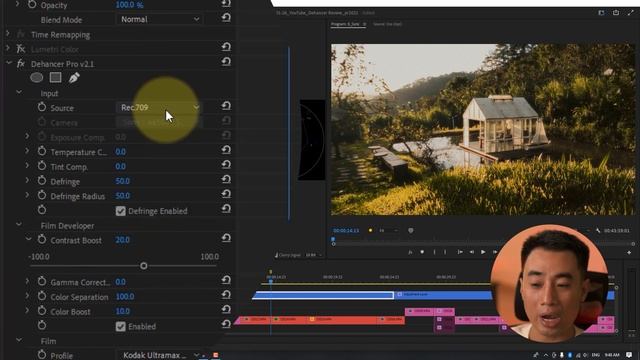Reset the Lumetri Color effect
Image resolution: width=640 pixels, height=360 pixels.
226,47
